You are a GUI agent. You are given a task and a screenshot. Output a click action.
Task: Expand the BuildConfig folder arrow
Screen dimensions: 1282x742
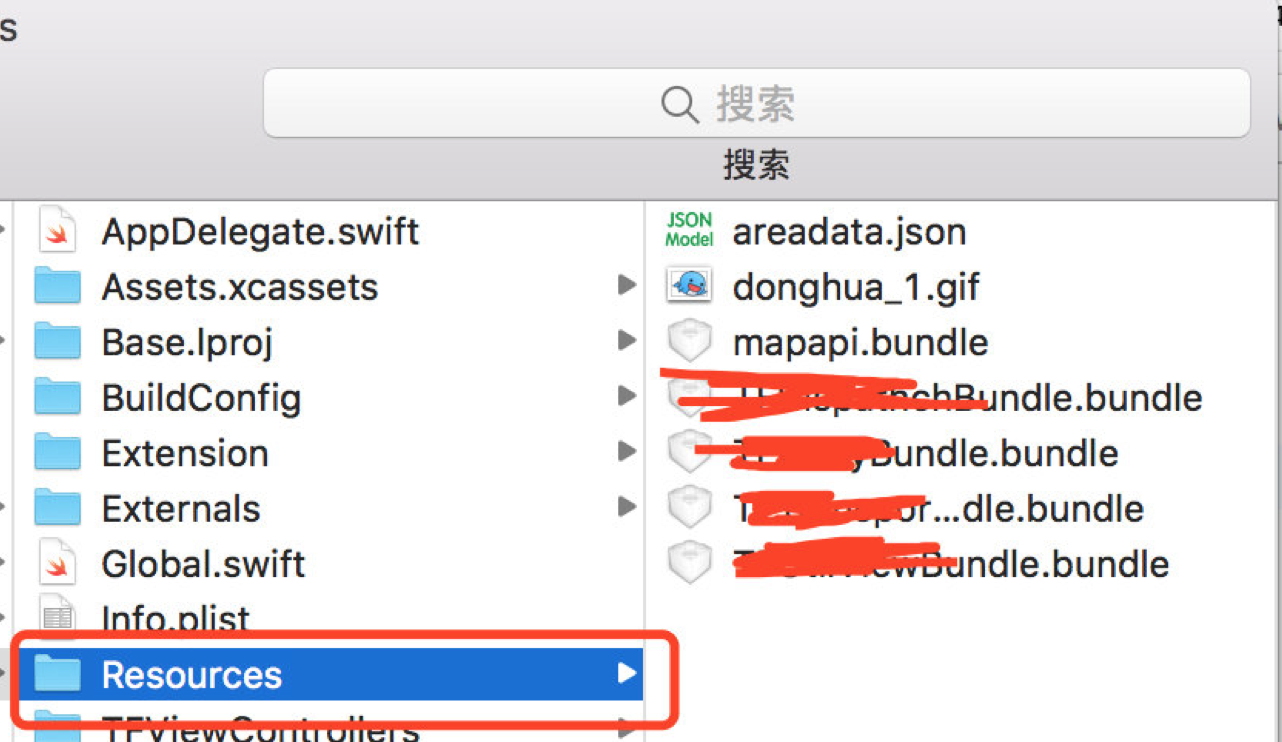point(626,397)
